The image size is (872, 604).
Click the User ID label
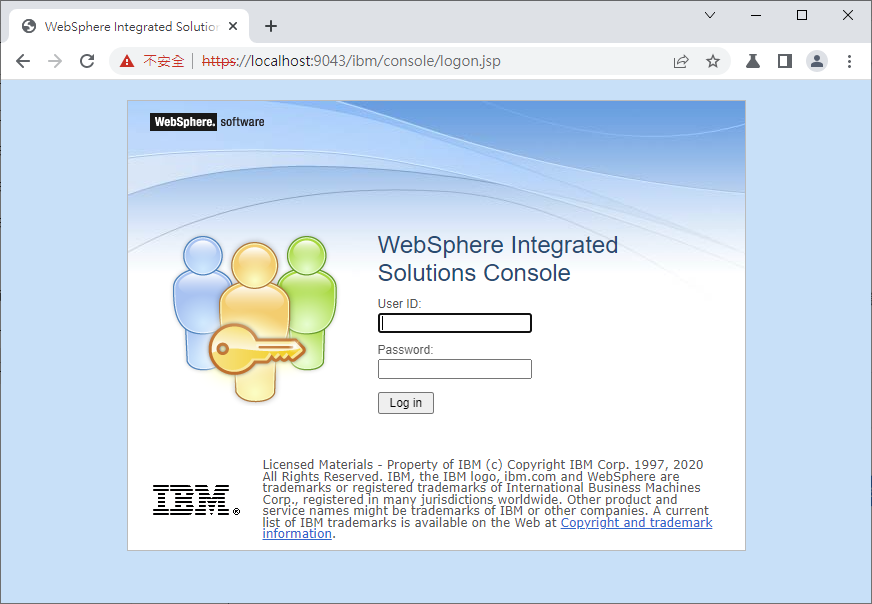pyautogui.click(x=399, y=304)
